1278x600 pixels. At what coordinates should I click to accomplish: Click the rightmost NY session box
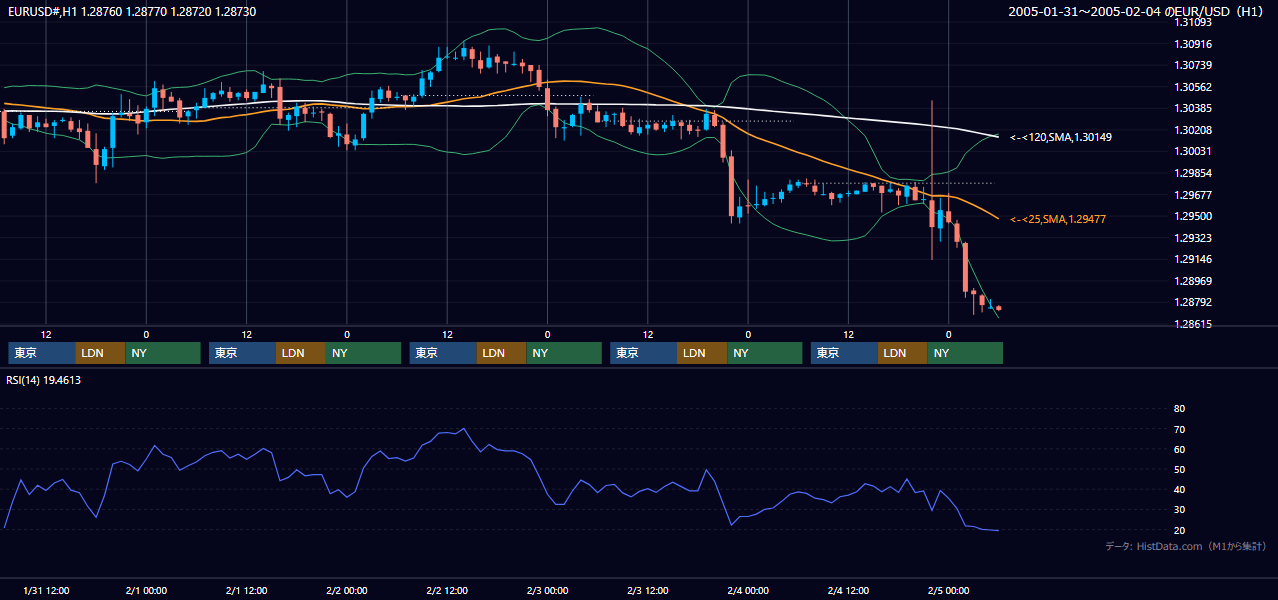965,353
